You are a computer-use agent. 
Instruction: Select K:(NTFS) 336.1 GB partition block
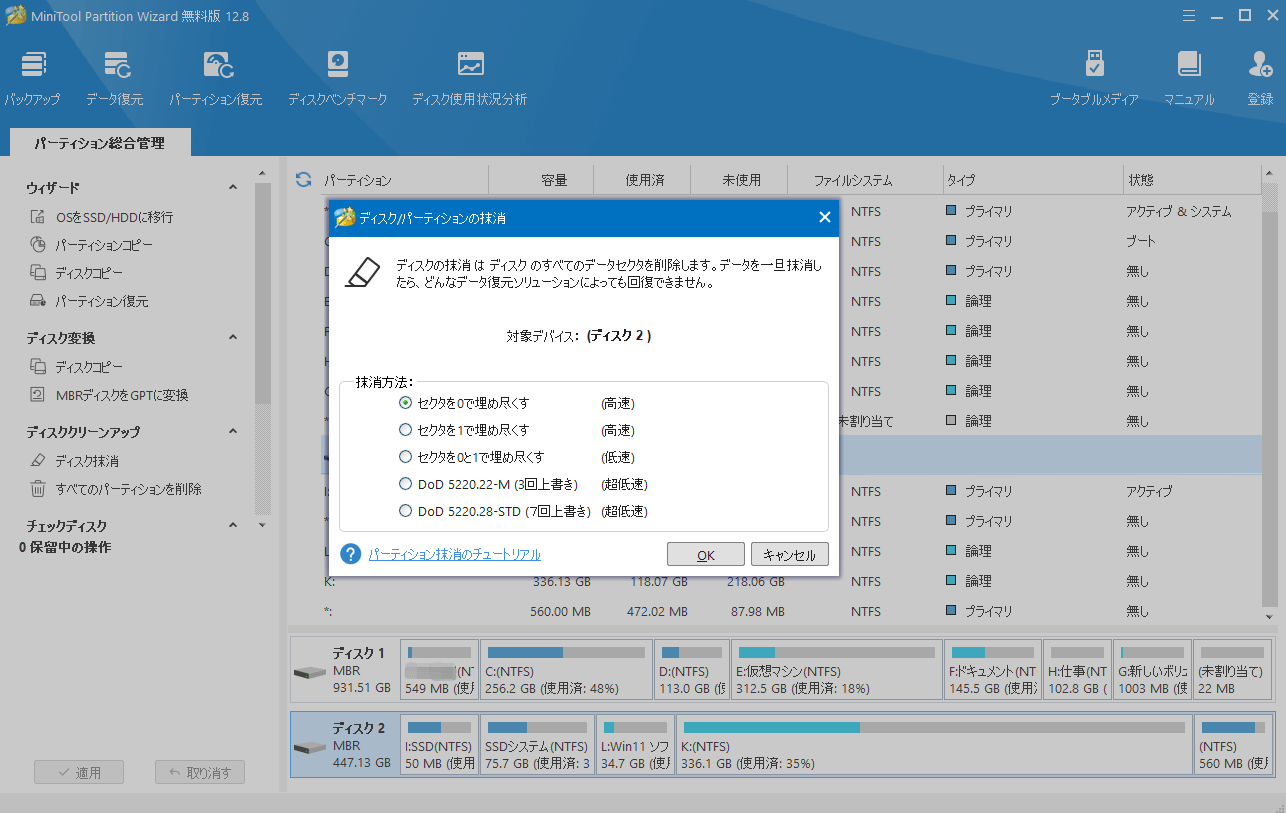point(934,745)
